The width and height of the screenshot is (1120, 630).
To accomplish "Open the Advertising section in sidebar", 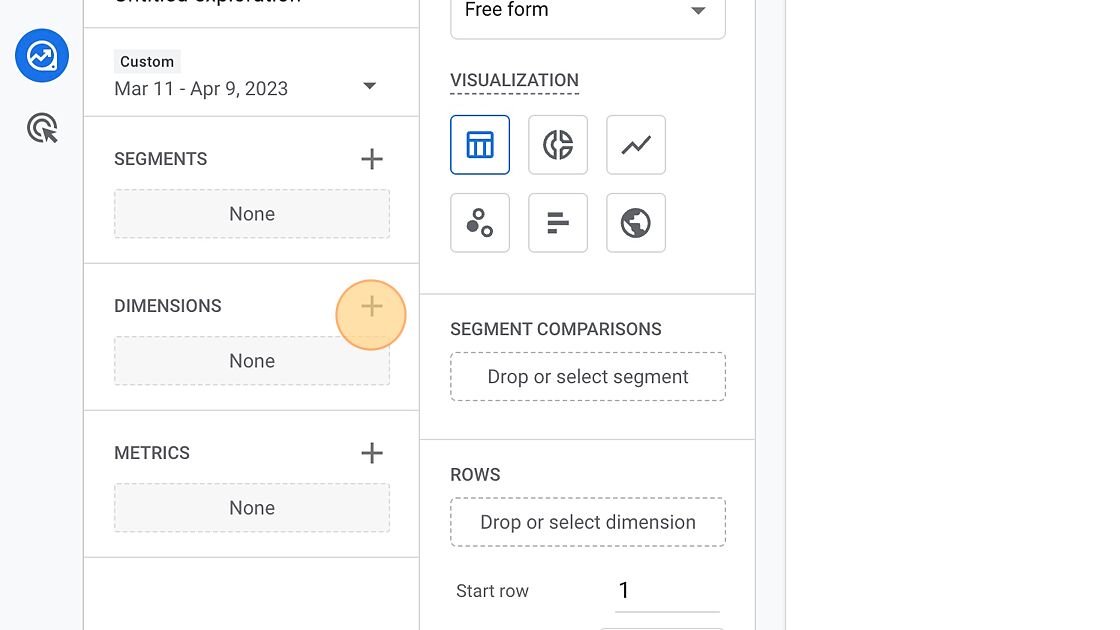I will 42,129.
